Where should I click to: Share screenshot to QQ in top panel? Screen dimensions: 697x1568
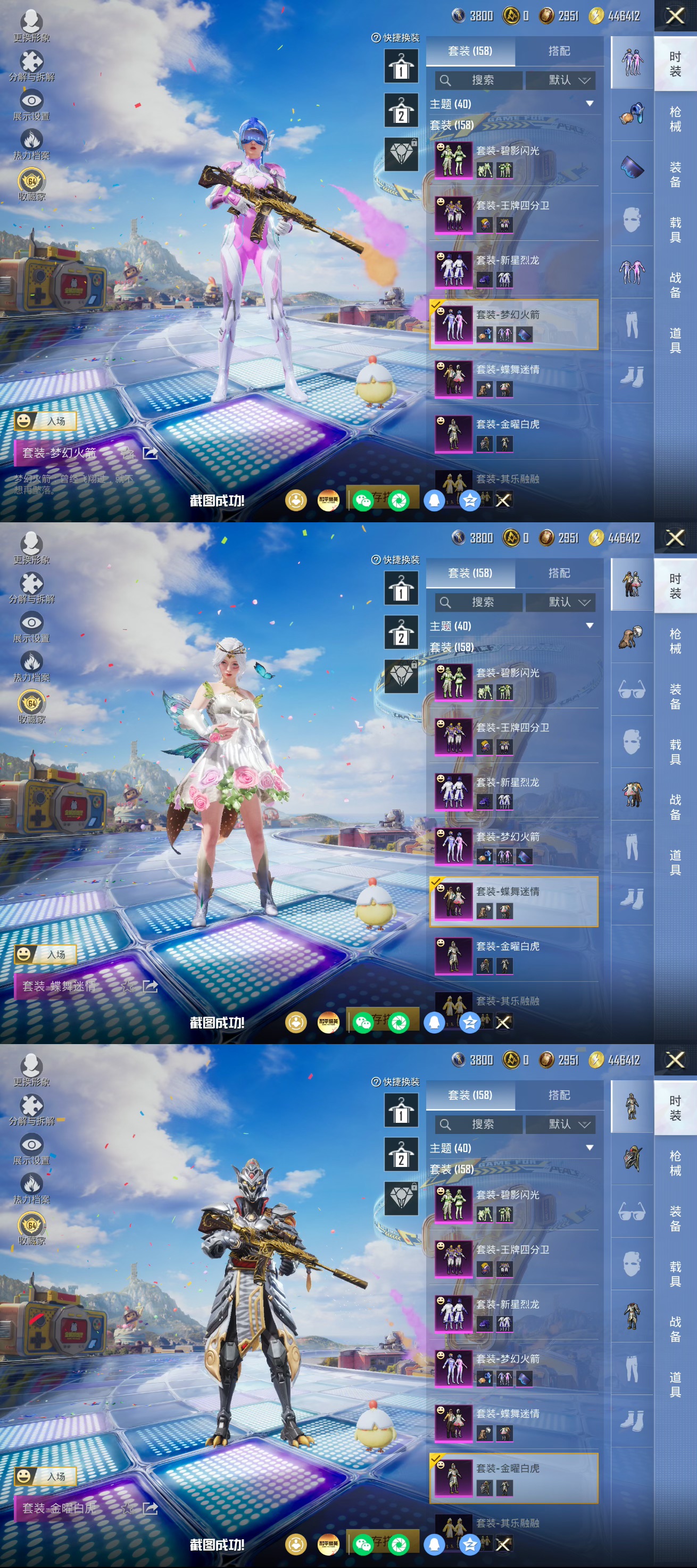(x=434, y=501)
